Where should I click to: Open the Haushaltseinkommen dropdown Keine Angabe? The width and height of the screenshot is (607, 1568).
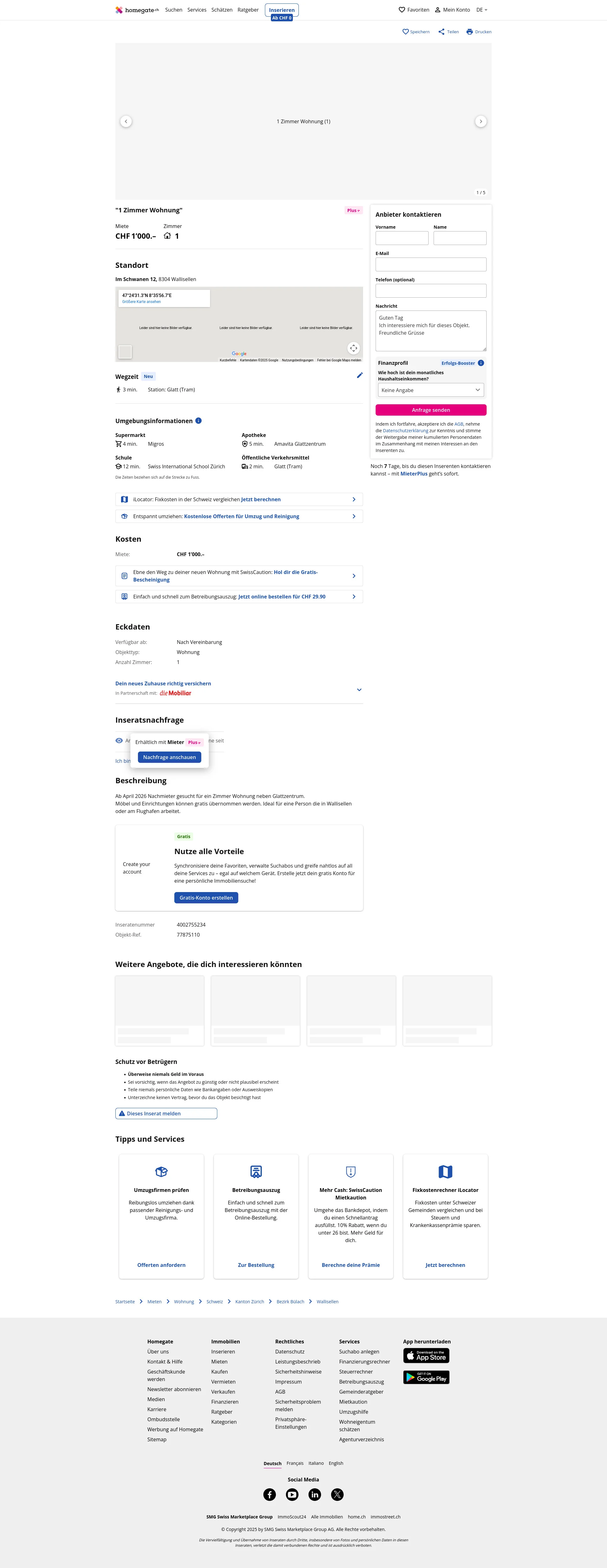pyautogui.click(x=430, y=390)
